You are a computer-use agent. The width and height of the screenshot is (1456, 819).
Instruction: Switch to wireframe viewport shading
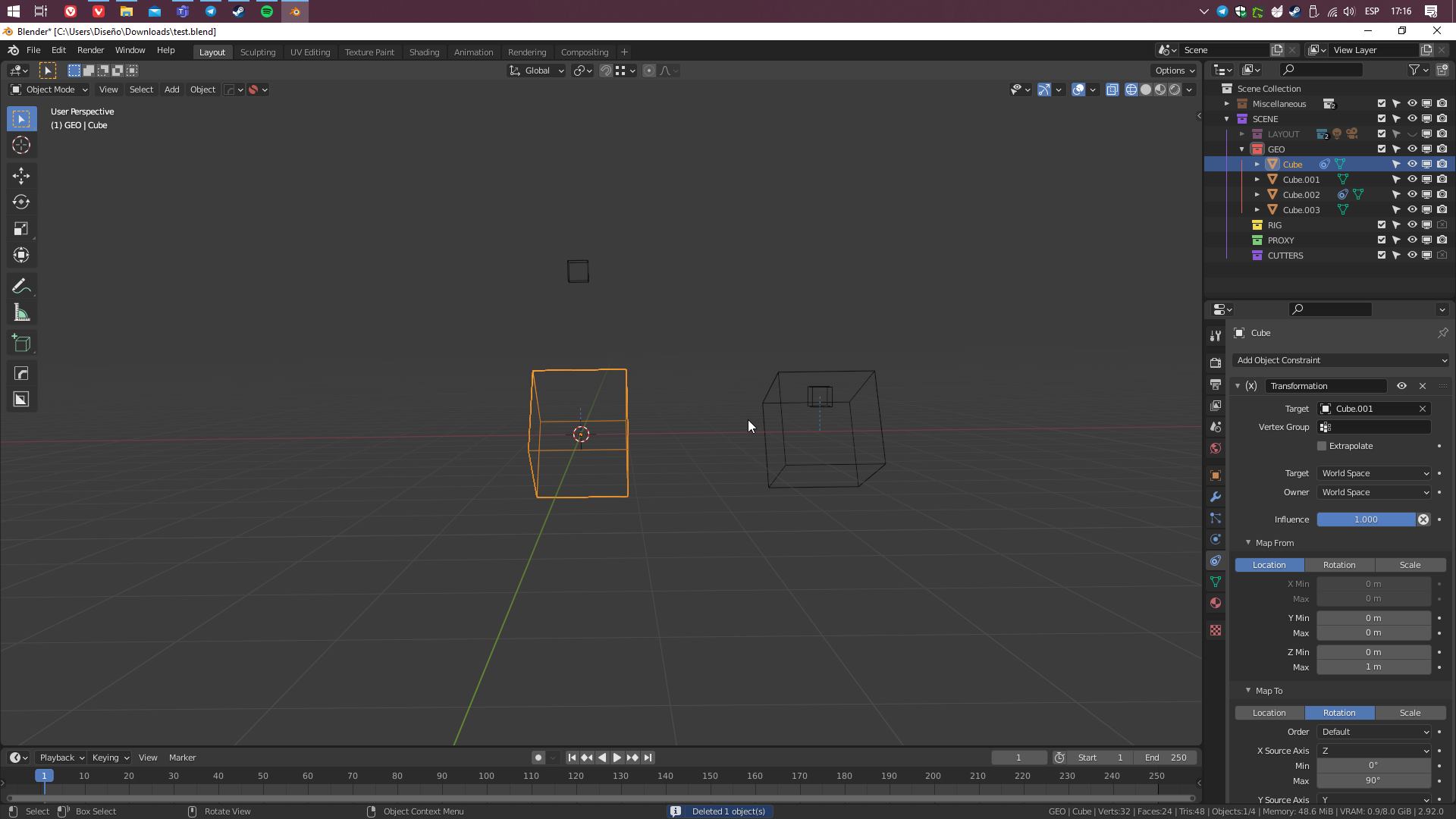click(1131, 89)
